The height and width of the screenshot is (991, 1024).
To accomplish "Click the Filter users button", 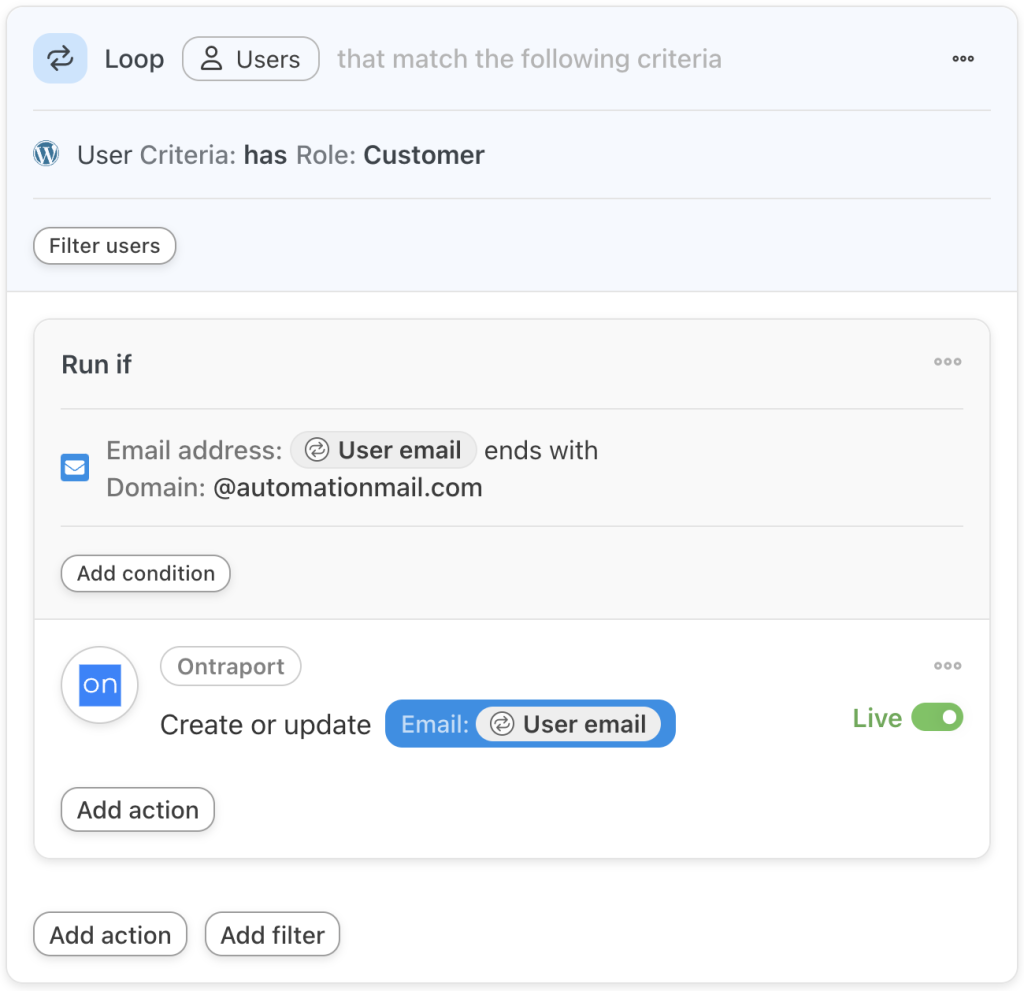I will (104, 245).
